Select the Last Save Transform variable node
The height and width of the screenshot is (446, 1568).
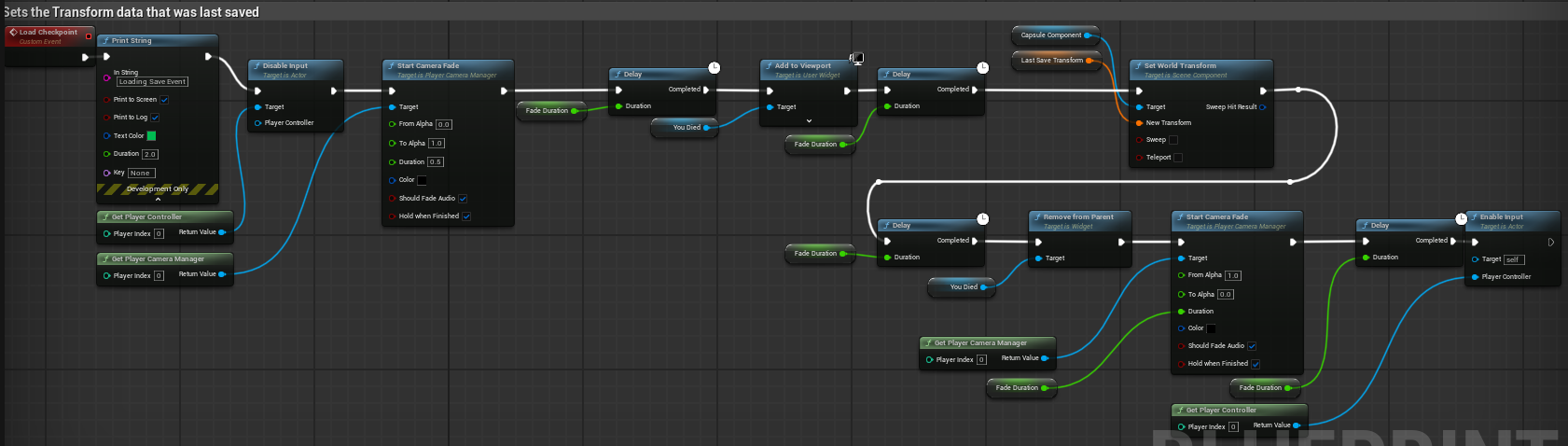tap(1056, 61)
